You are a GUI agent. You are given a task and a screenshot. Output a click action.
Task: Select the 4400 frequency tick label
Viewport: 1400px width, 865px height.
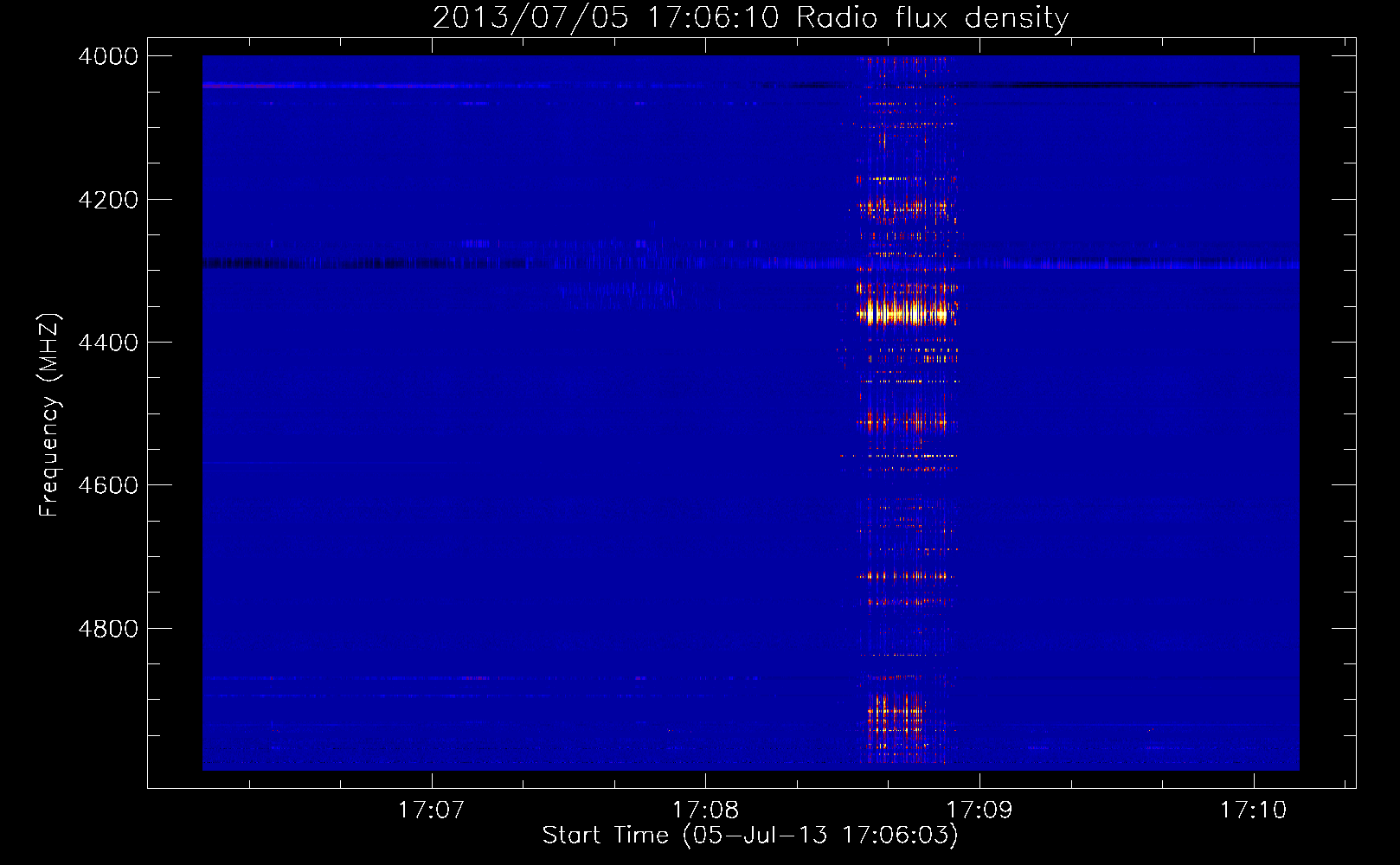point(108,343)
